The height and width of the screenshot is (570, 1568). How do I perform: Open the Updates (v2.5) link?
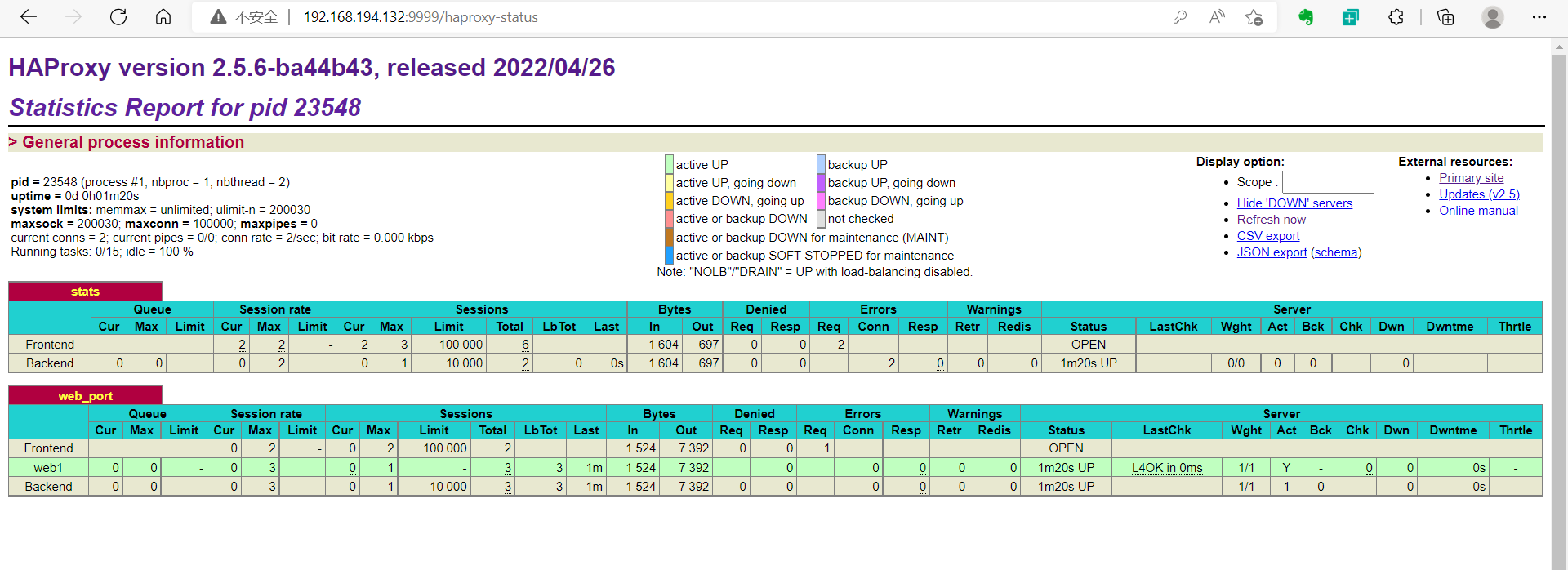click(1479, 194)
